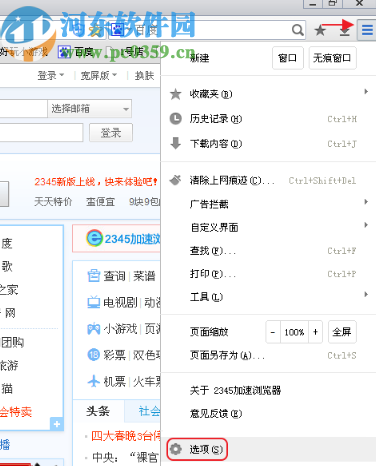Select 历史记录 menu entry
Viewport: 376px width, 466px height.
click(x=268, y=119)
